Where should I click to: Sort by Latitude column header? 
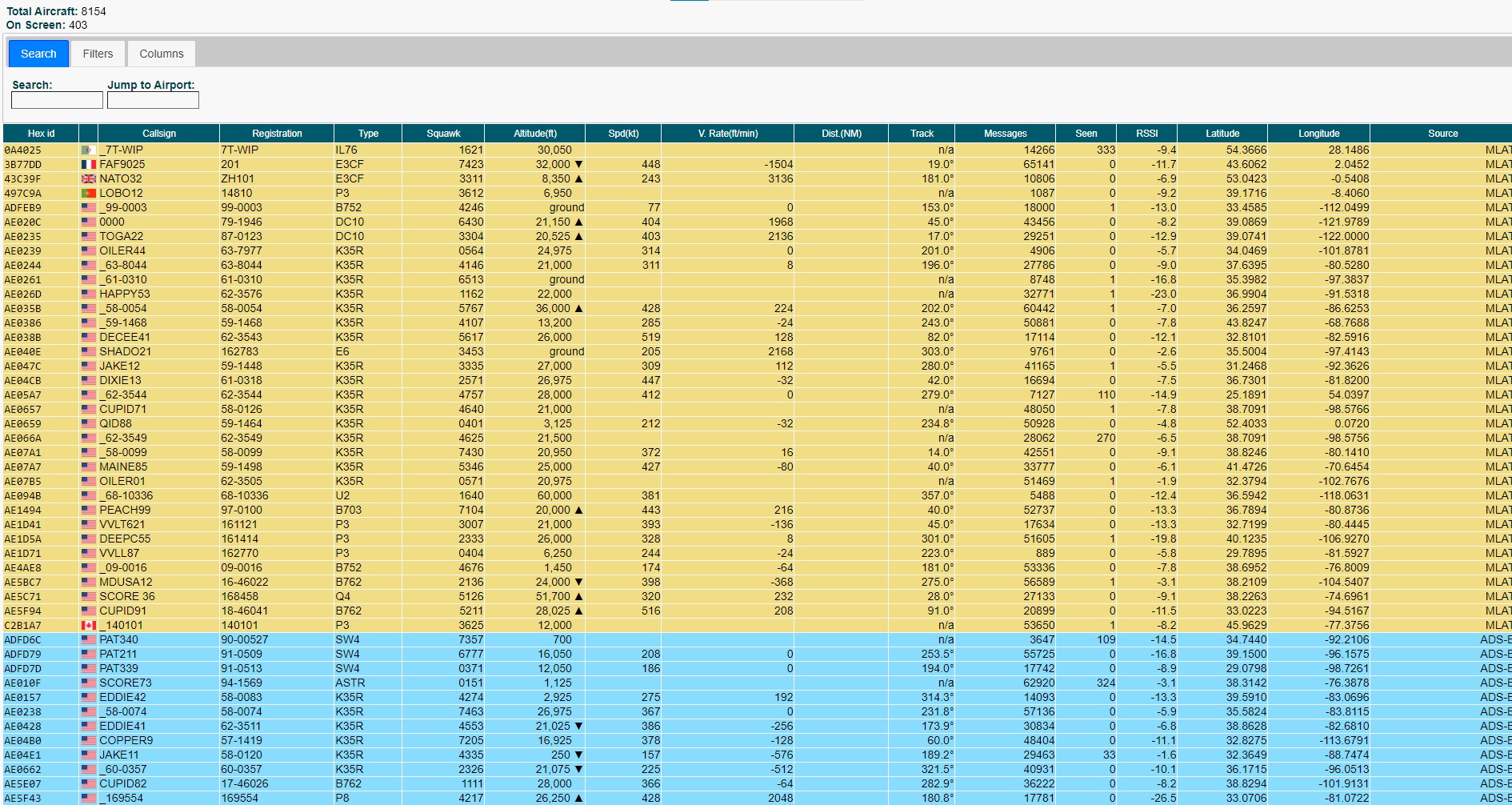click(x=1222, y=134)
